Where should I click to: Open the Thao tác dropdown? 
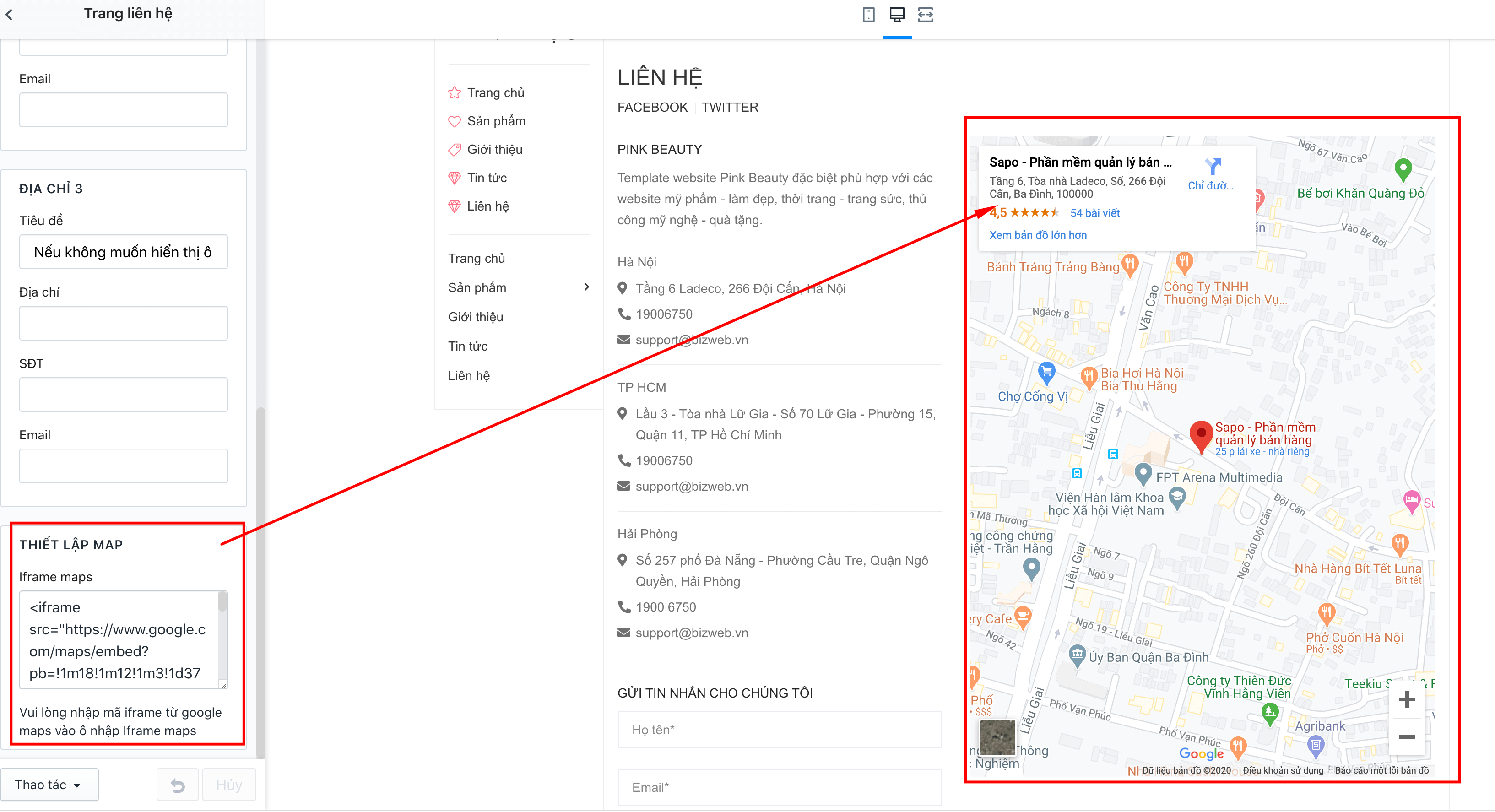49,785
